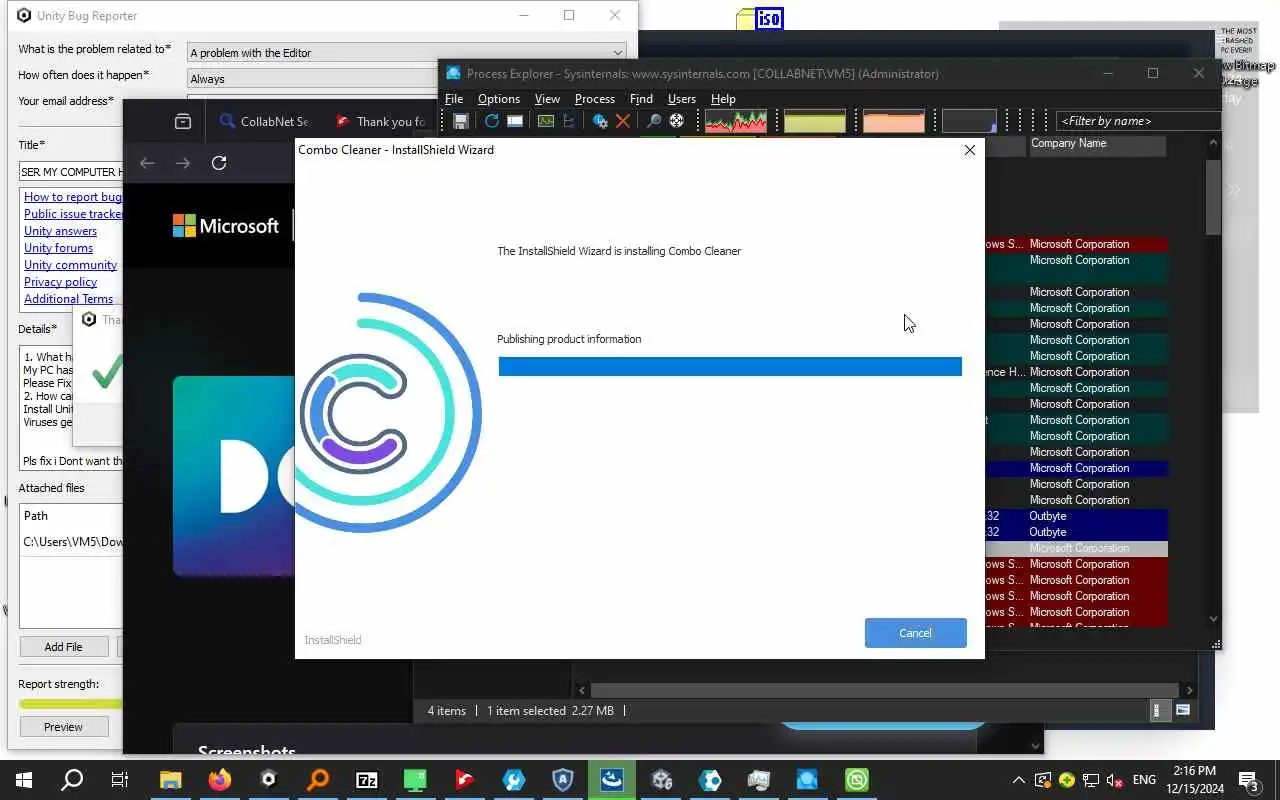Click the File Explorer horizontal scrollbar
Screen dimensions: 1280x800
(885, 690)
